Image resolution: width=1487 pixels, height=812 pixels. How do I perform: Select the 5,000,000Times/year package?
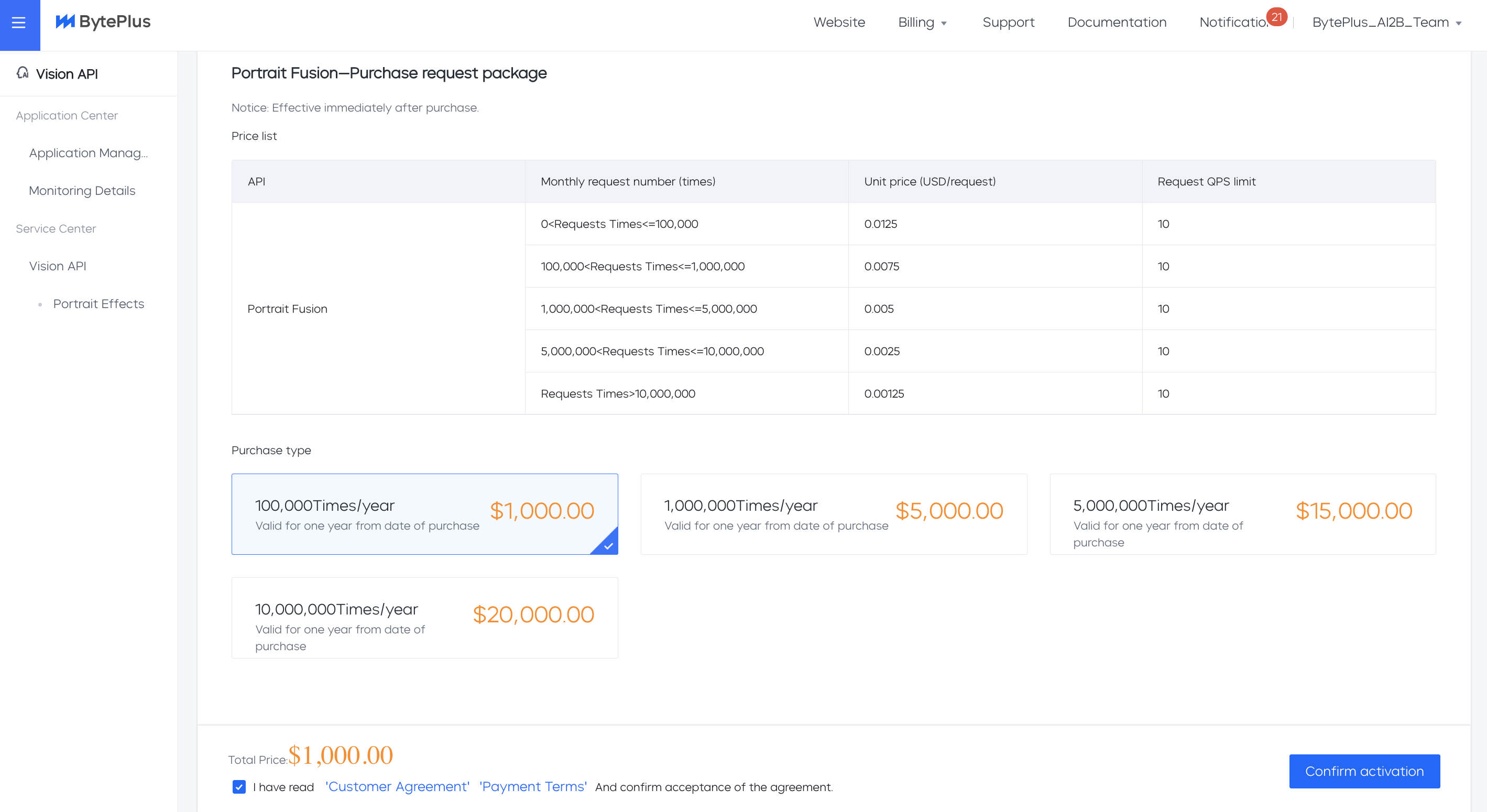point(1242,513)
